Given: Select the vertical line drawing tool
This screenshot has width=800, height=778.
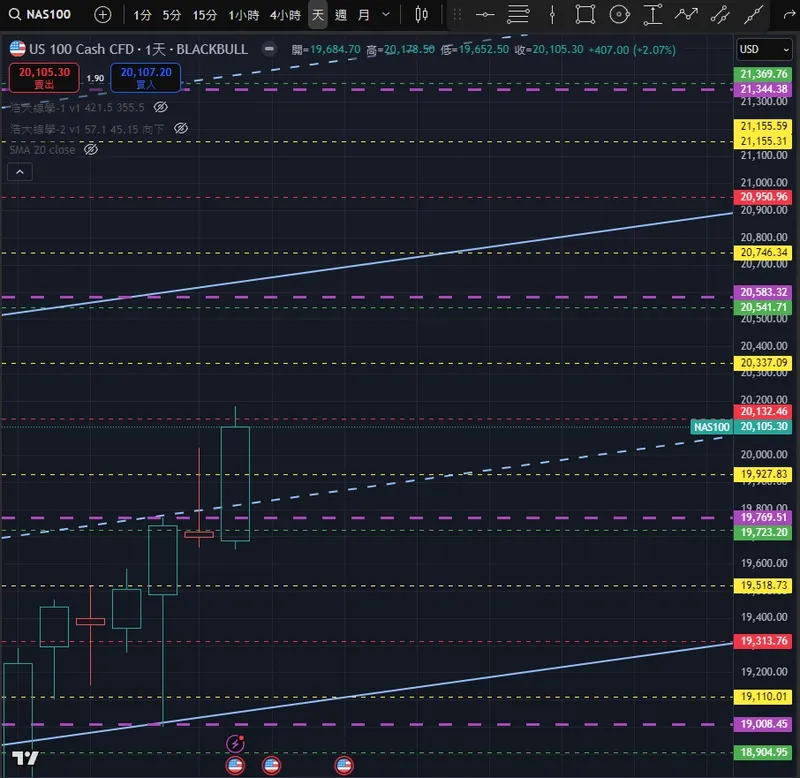Looking at the screenshot, I should tap(552, 15).
